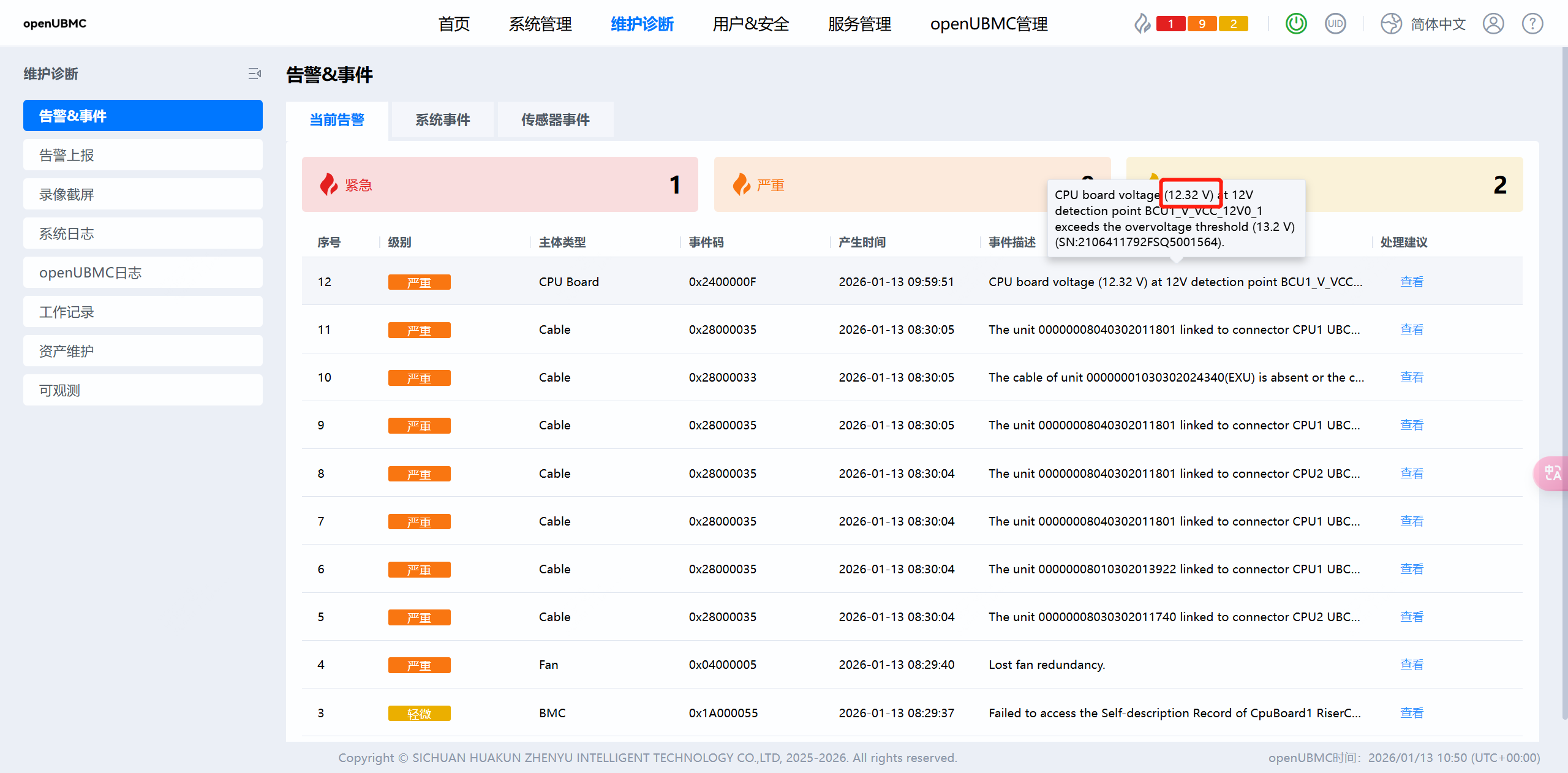The width and height of the screenshot is (1568, 773).
Task: Open the 系统管理 top menu
Action: 540,24
